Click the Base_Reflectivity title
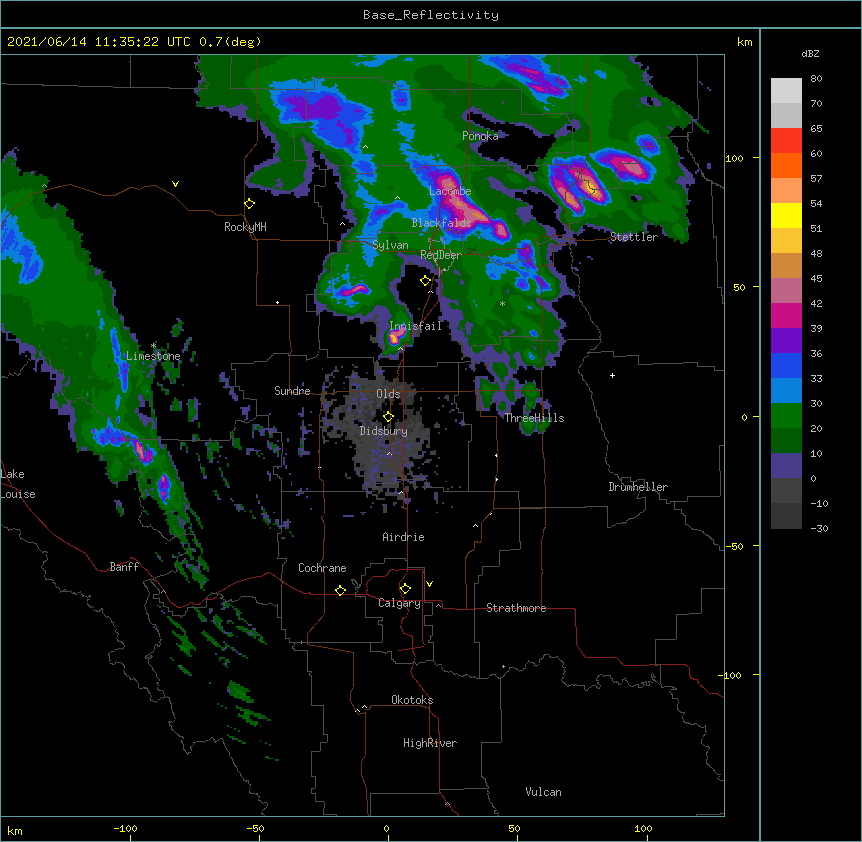 click(431, 15)
